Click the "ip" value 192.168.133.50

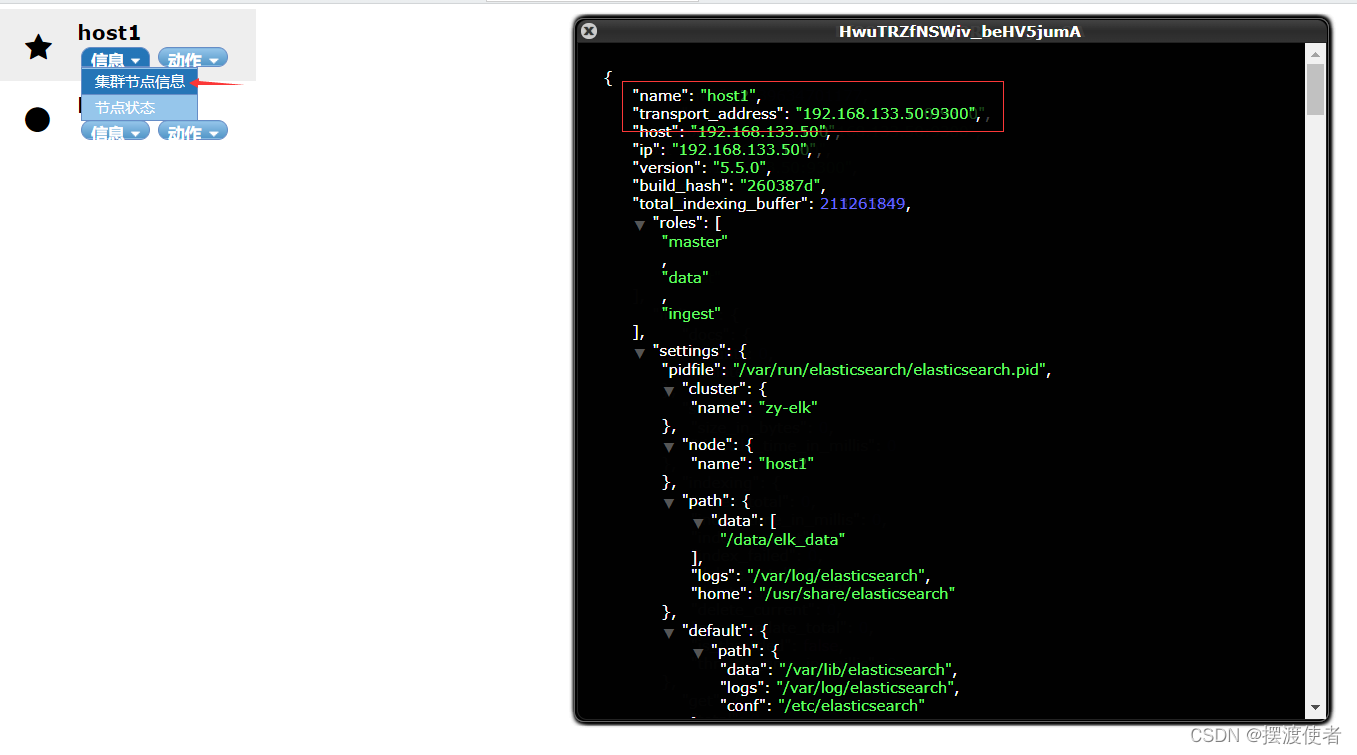tap(739, 149)
